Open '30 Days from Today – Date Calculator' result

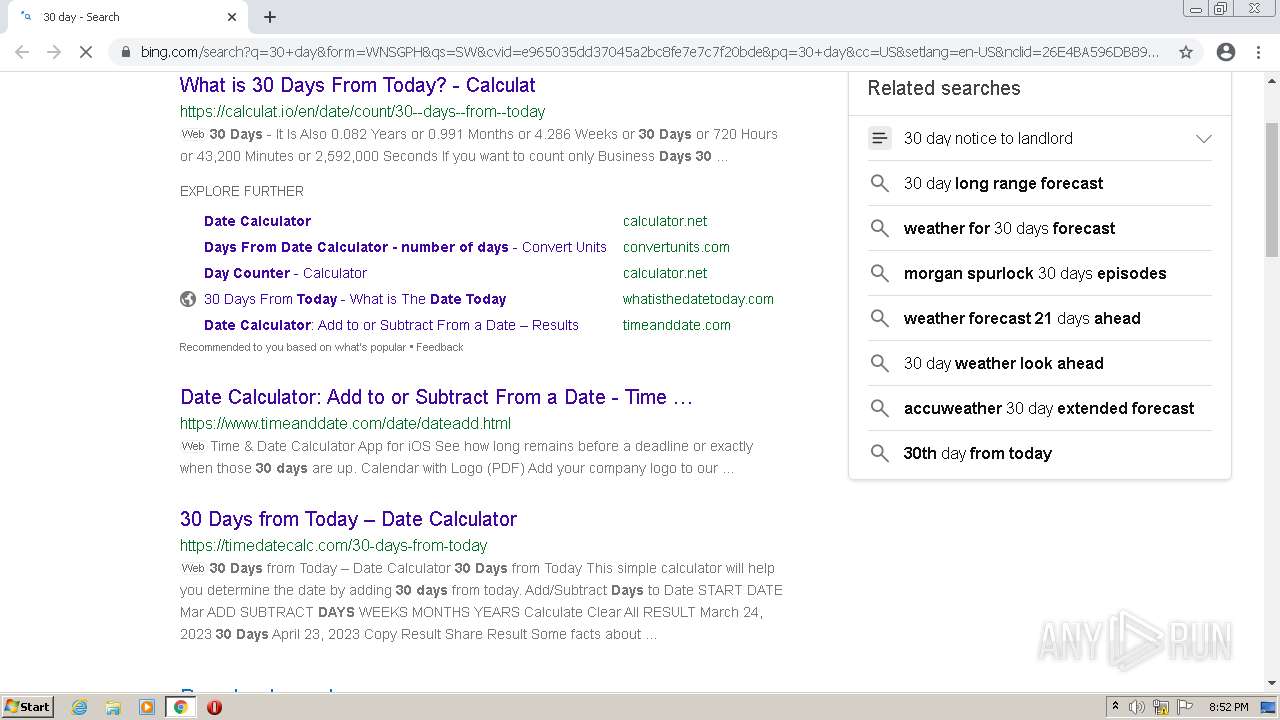(x=348, y=519)
